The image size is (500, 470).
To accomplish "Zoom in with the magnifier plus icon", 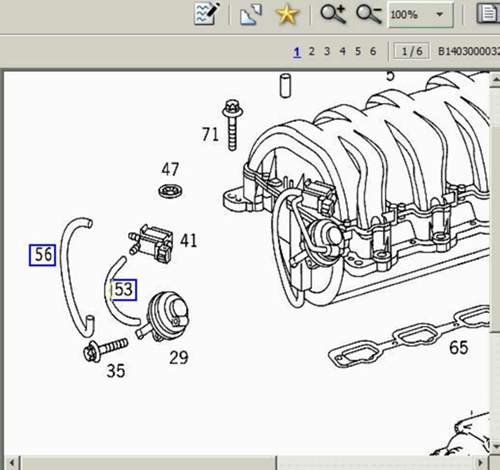I will coord(333,14).
